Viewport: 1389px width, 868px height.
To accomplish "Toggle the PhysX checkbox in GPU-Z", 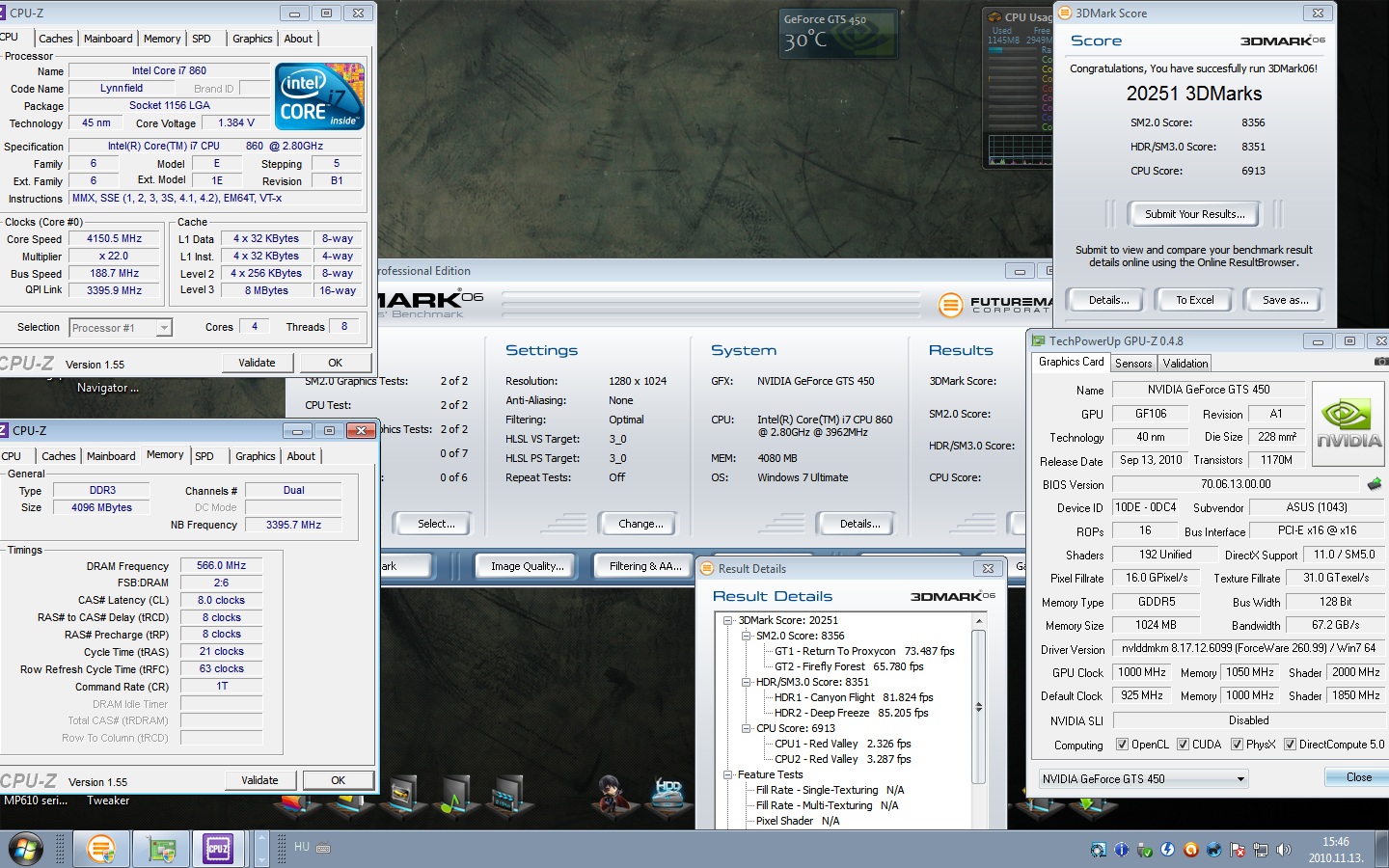I will (x=1237, y=745).
